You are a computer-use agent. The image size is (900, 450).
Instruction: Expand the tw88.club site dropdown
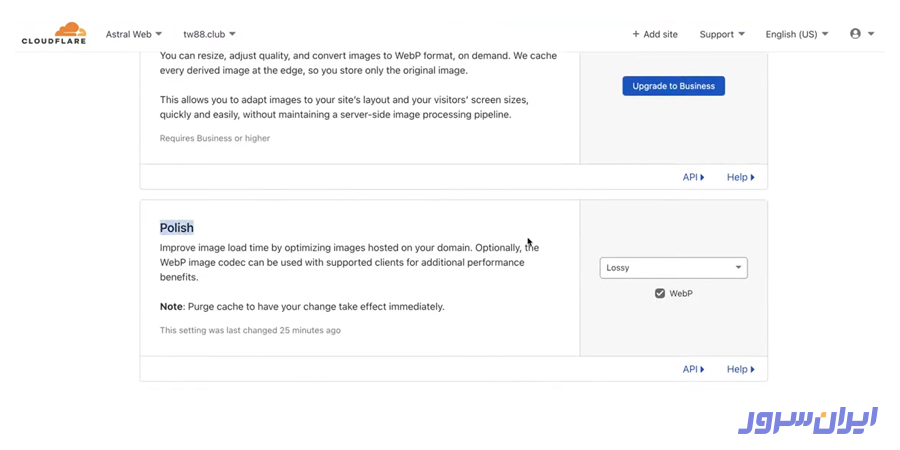coord(209,34)
